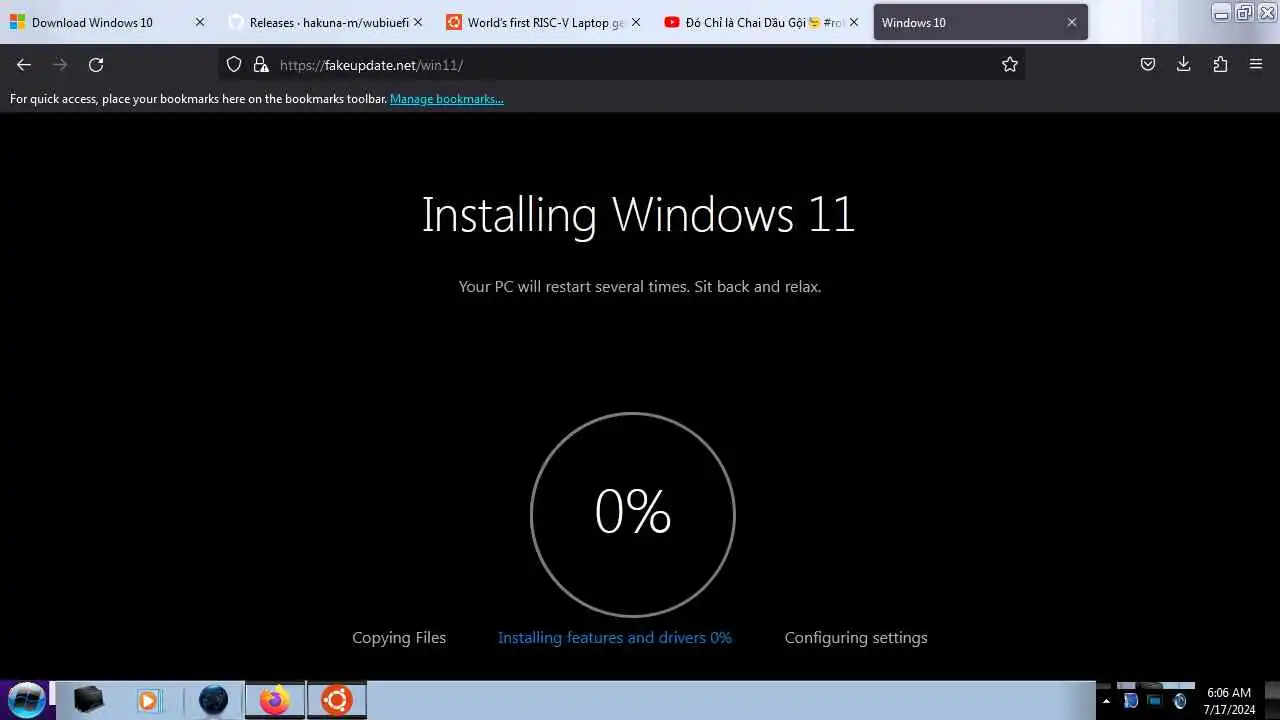Click the forward navigation arrow

pyautogui.click(x=60, y=64)
